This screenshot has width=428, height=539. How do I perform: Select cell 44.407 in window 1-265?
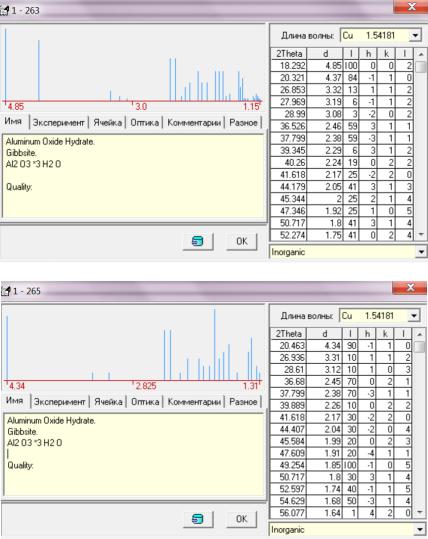point(288,429)
